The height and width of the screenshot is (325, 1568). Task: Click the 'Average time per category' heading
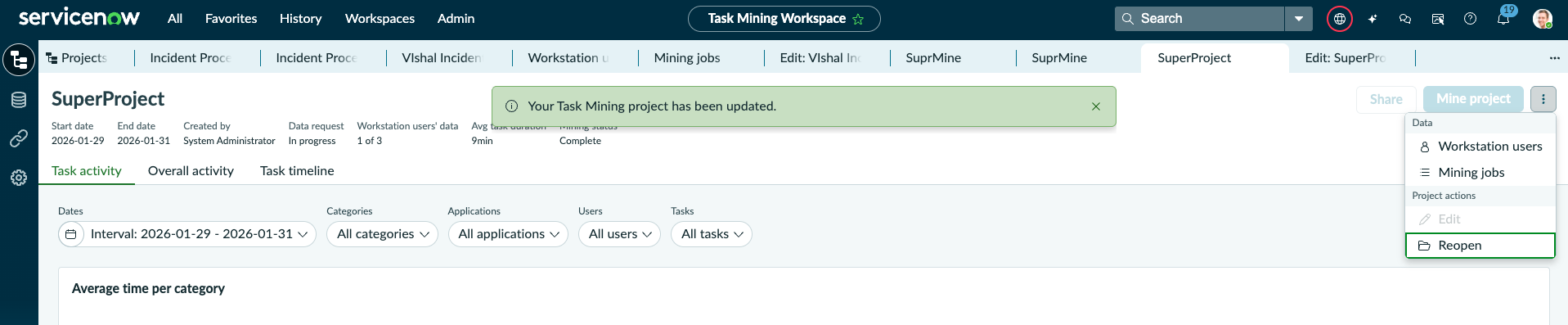click(148, 288)
